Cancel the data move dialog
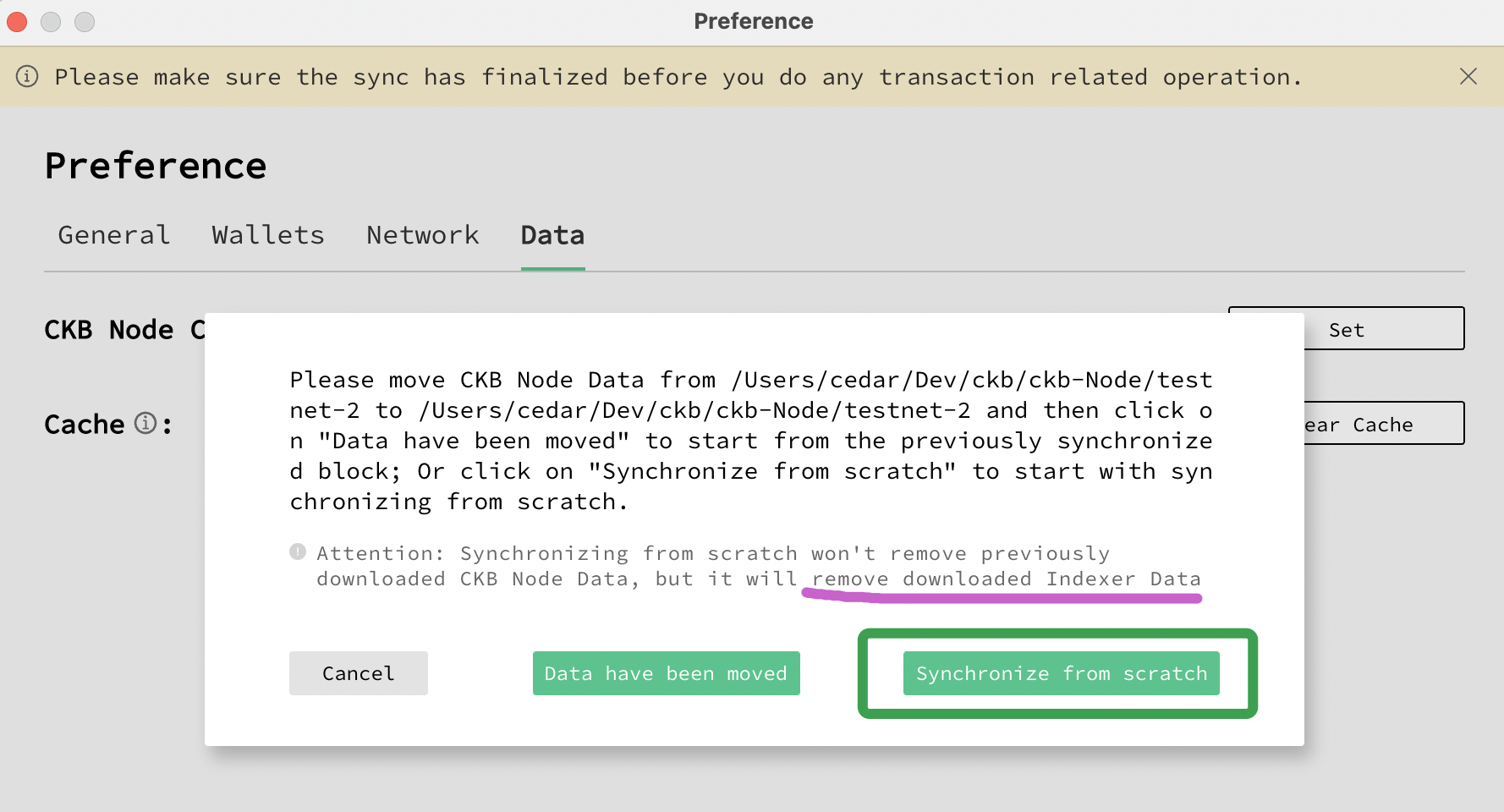The height and width of the screenshot is (812, 1504). [x=359, y=673]
